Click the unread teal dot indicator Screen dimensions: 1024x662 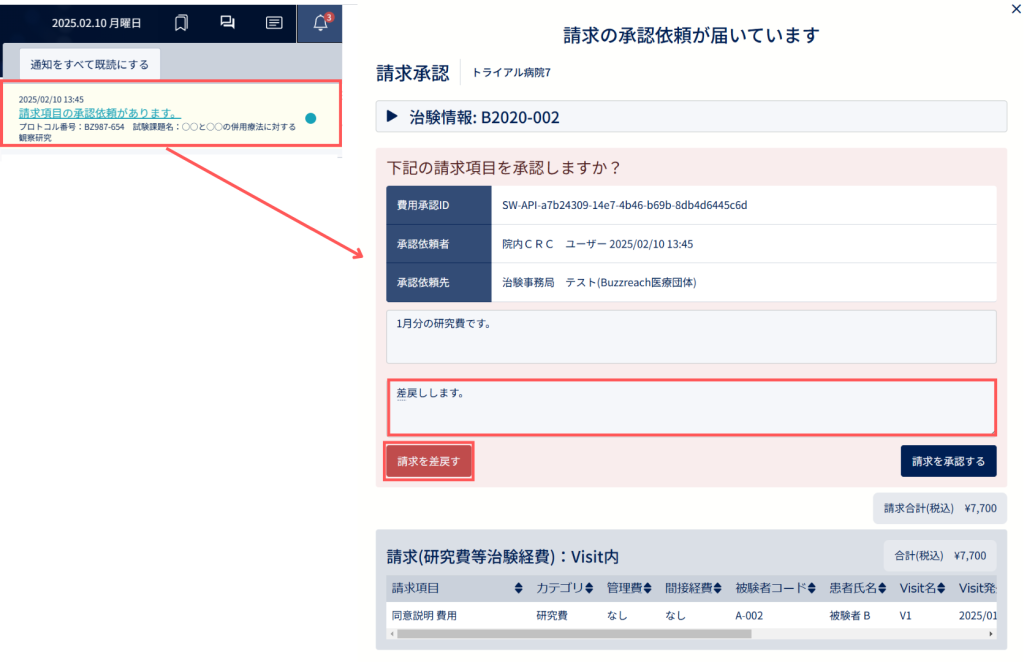311,118
